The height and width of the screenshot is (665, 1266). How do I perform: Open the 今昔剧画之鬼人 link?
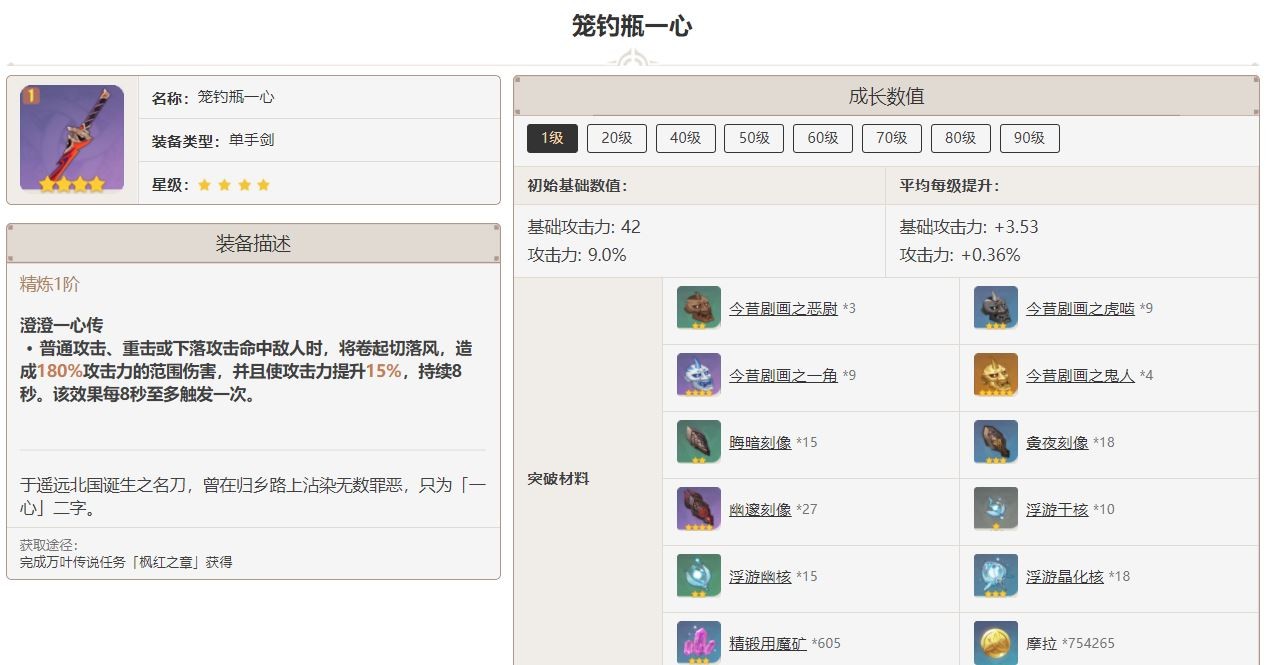[x=1080, y=376]
